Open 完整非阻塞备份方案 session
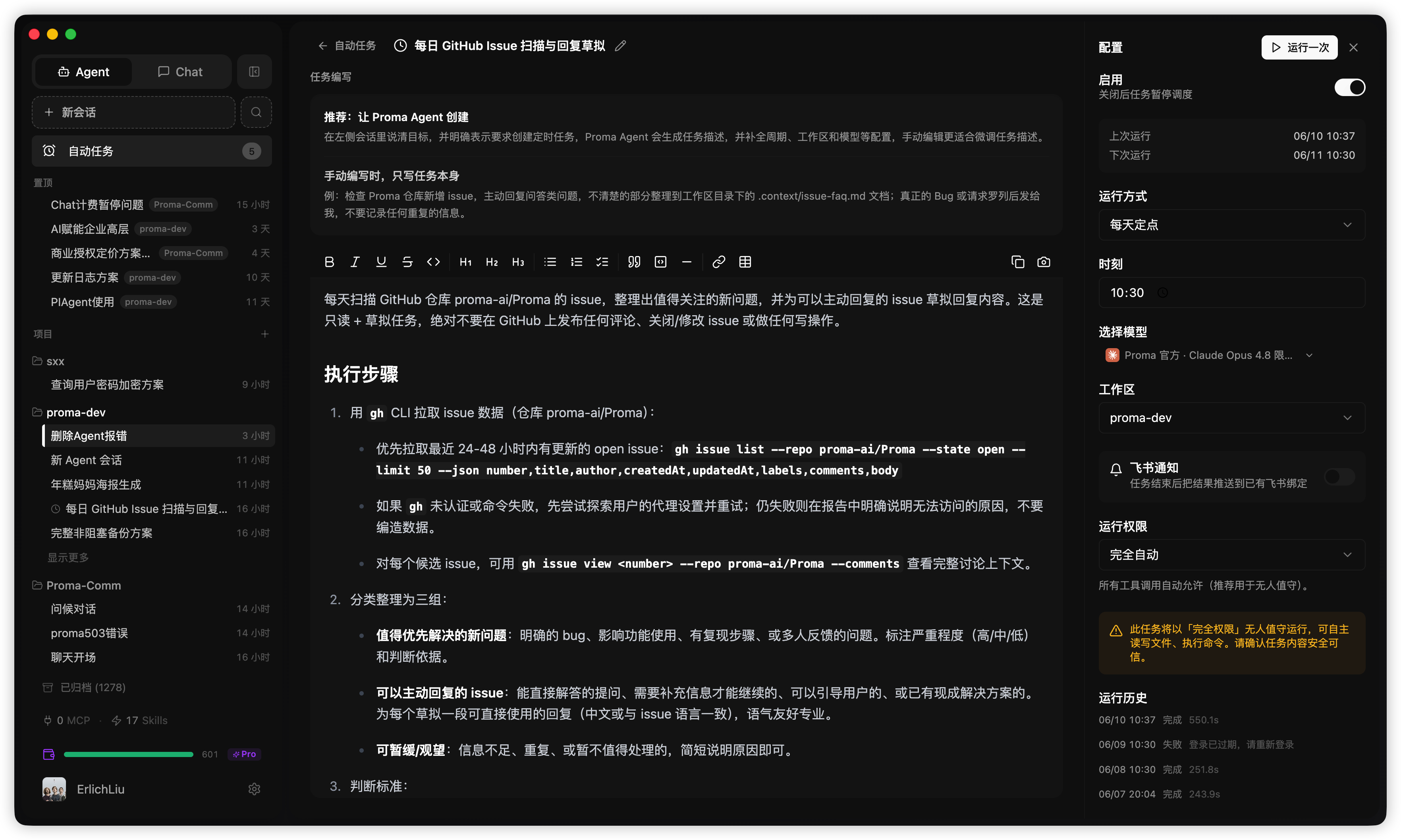The height and width of the screenshot is (840, 1401). (x=158, y=533)
